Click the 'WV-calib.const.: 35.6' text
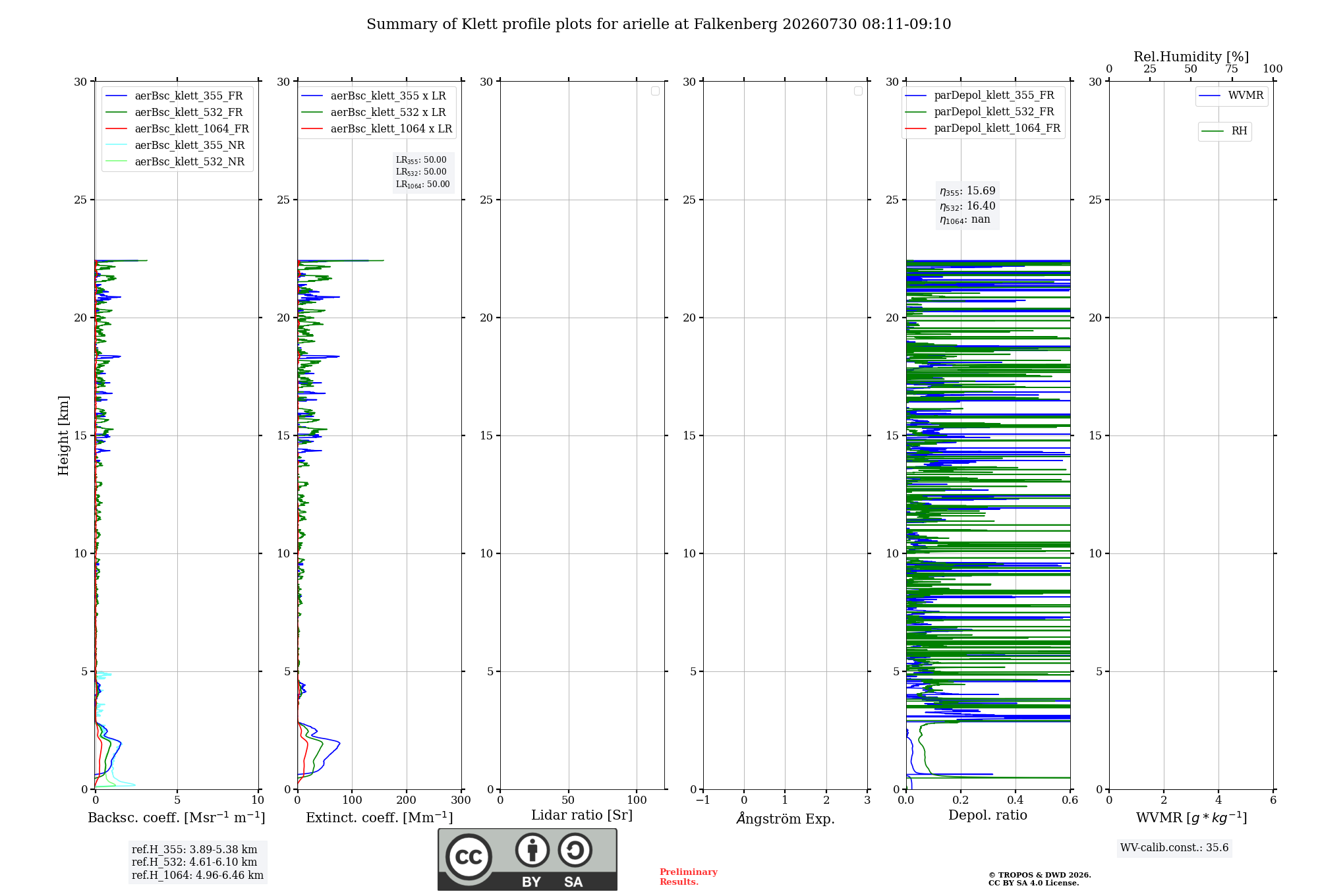Screen dimensions: 1318x896 [1174, 848]
